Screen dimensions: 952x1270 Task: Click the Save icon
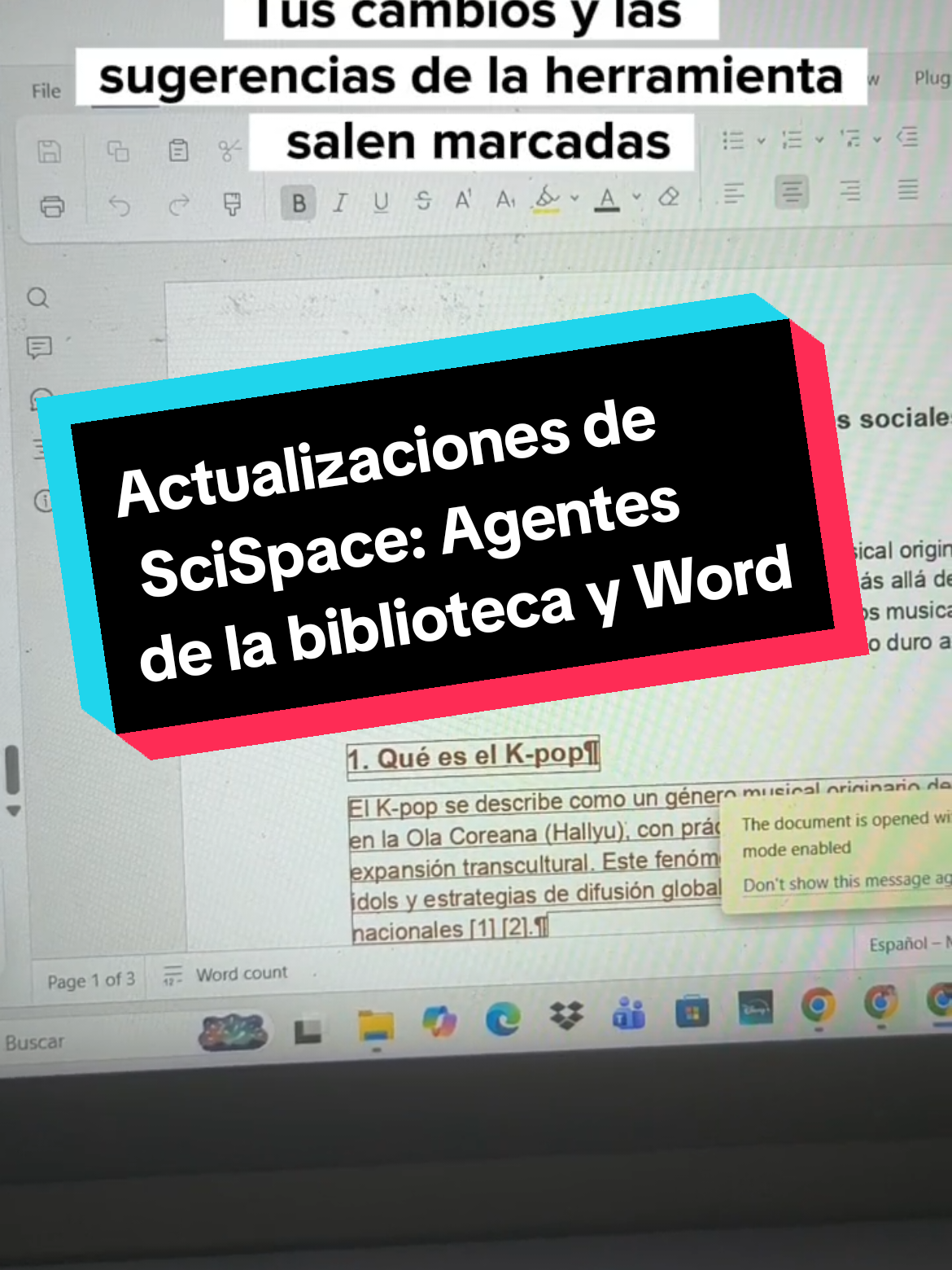tap(50, 151)
